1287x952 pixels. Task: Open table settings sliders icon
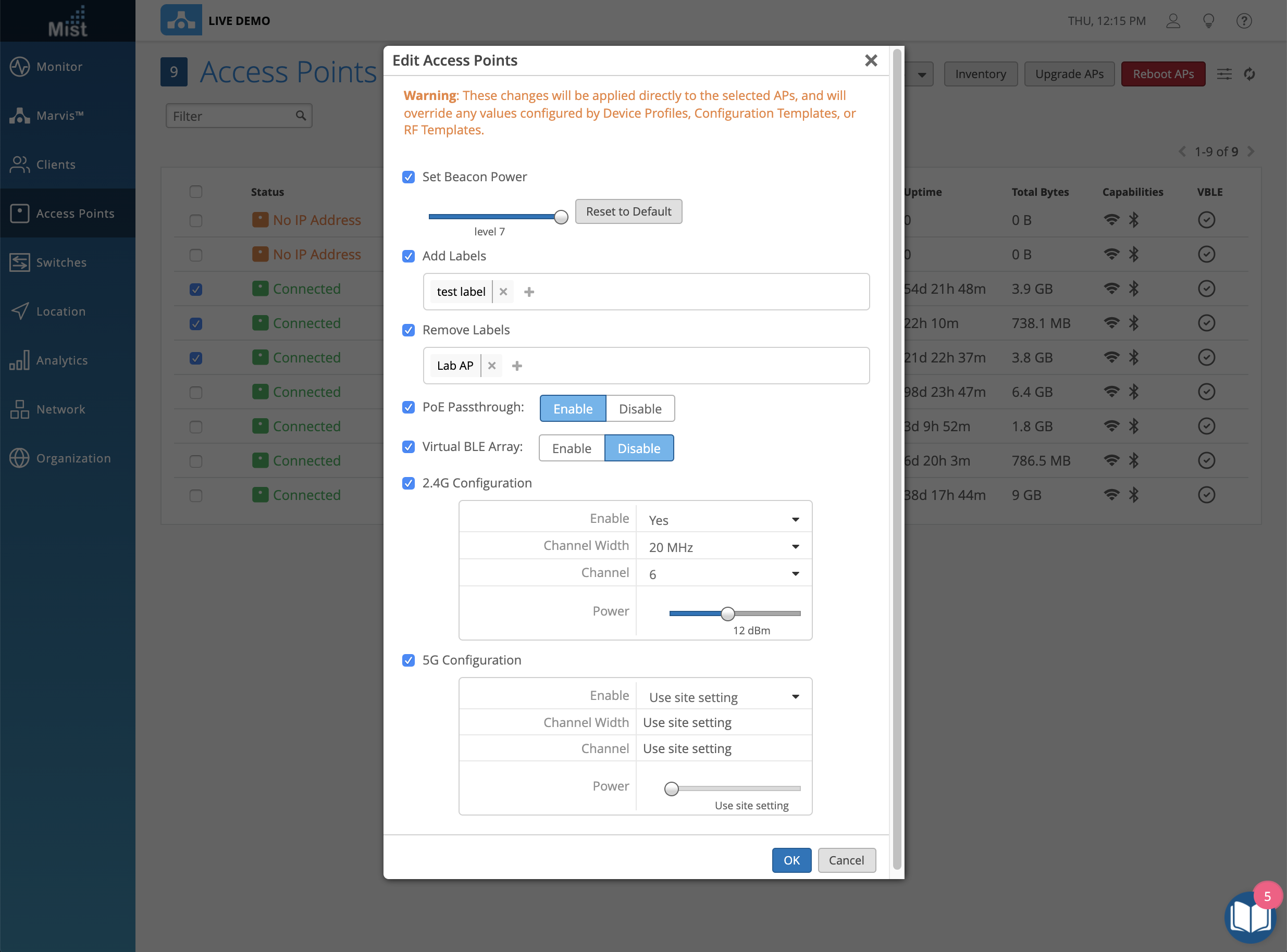1224,74
